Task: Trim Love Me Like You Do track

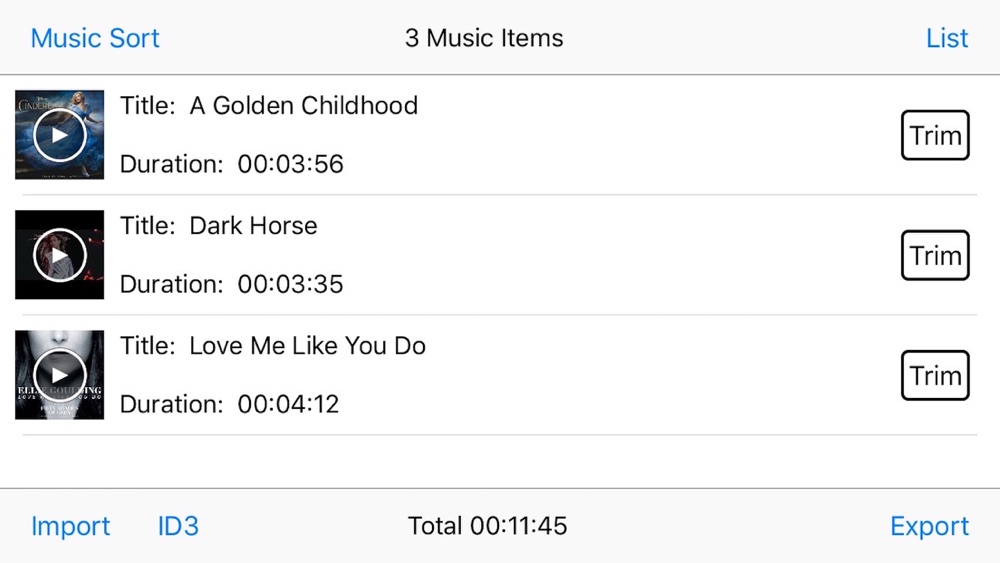Action: [935, 375]
